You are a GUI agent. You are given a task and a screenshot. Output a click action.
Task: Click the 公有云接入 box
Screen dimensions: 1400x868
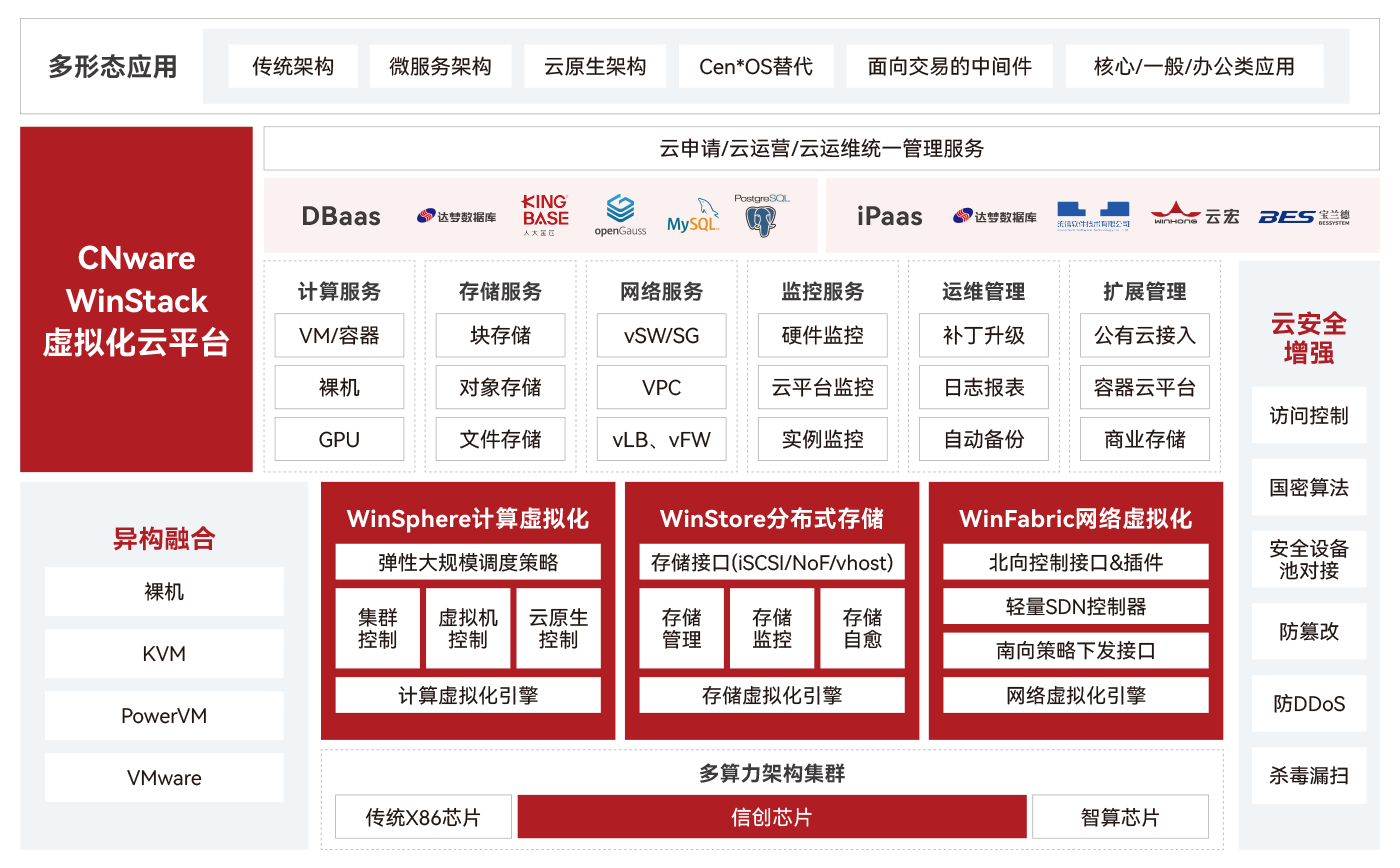tap(1145, 335)
